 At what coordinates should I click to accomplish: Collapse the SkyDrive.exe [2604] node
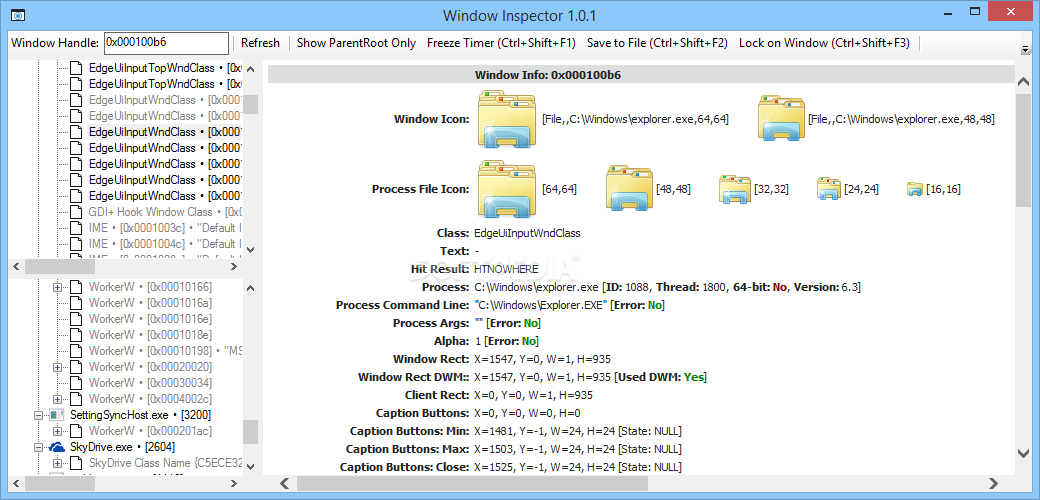coord(38,447)
